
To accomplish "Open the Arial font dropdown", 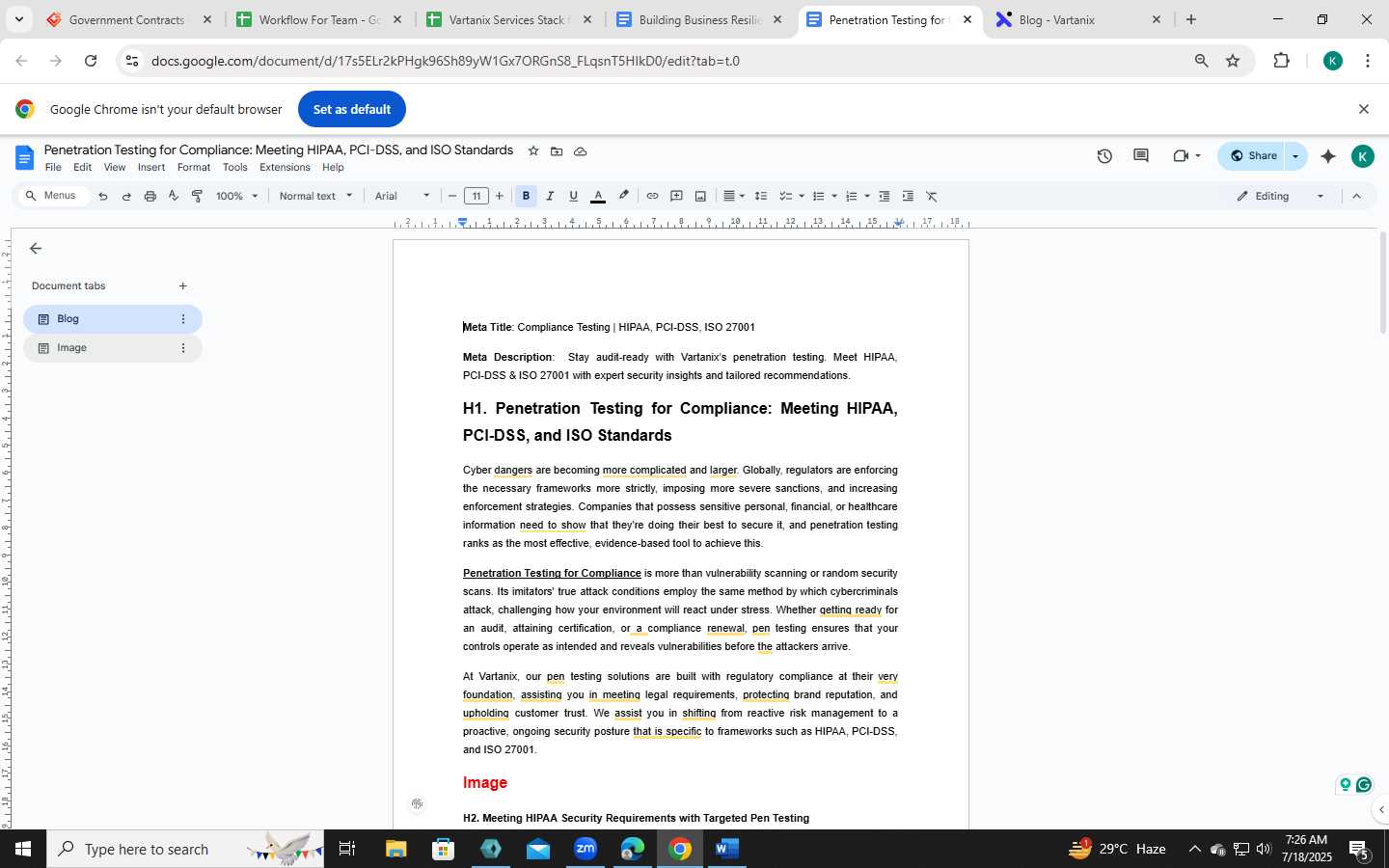I will (x=402, y=196).
